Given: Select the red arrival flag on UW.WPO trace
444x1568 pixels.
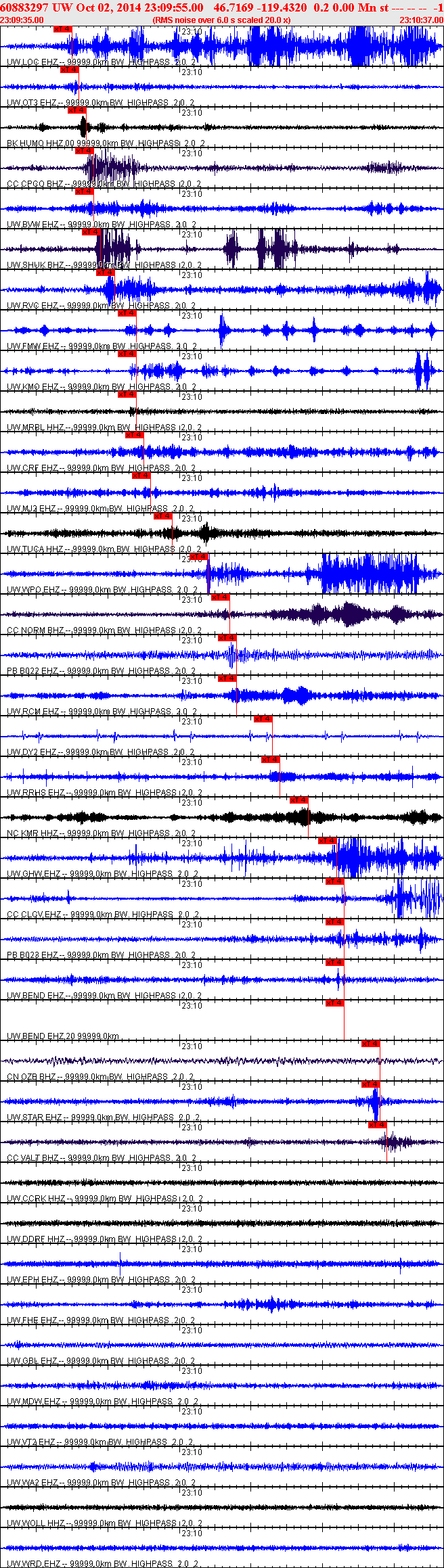Looking at the screenshot, I should (198, 557).
